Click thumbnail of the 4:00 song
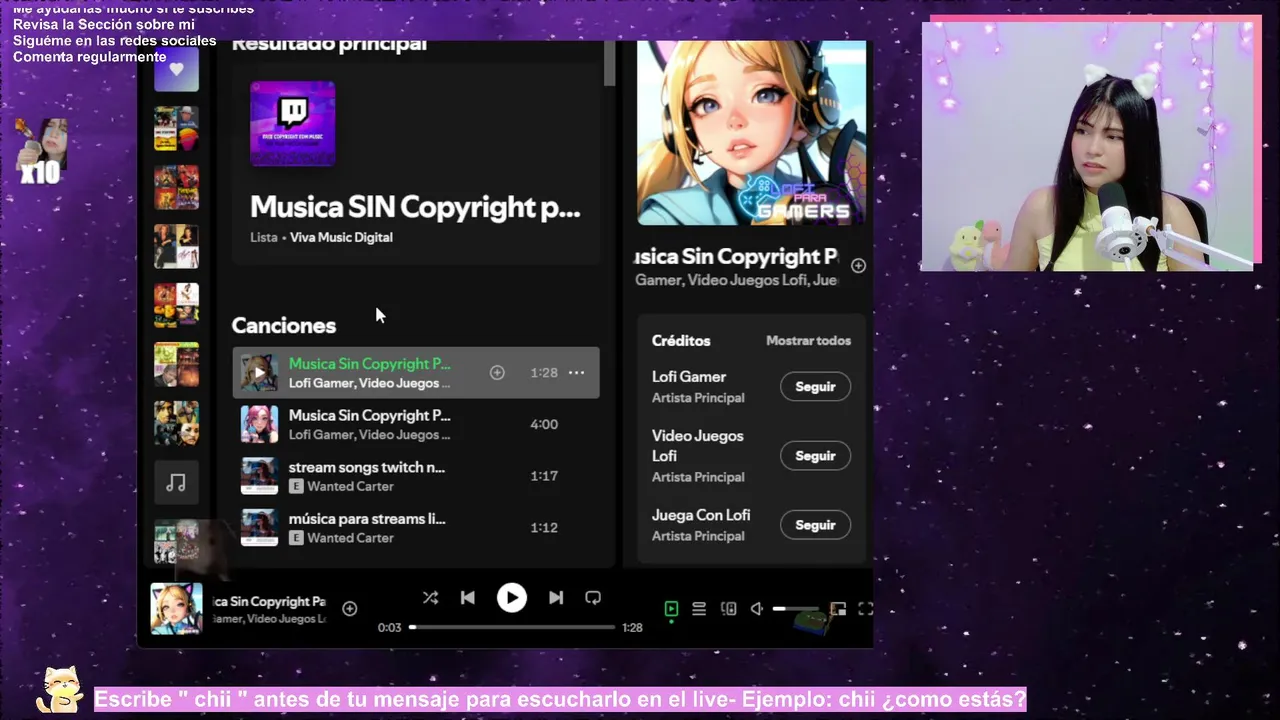This screenshot has height=720, width=1280. click(x=259, y=424)
